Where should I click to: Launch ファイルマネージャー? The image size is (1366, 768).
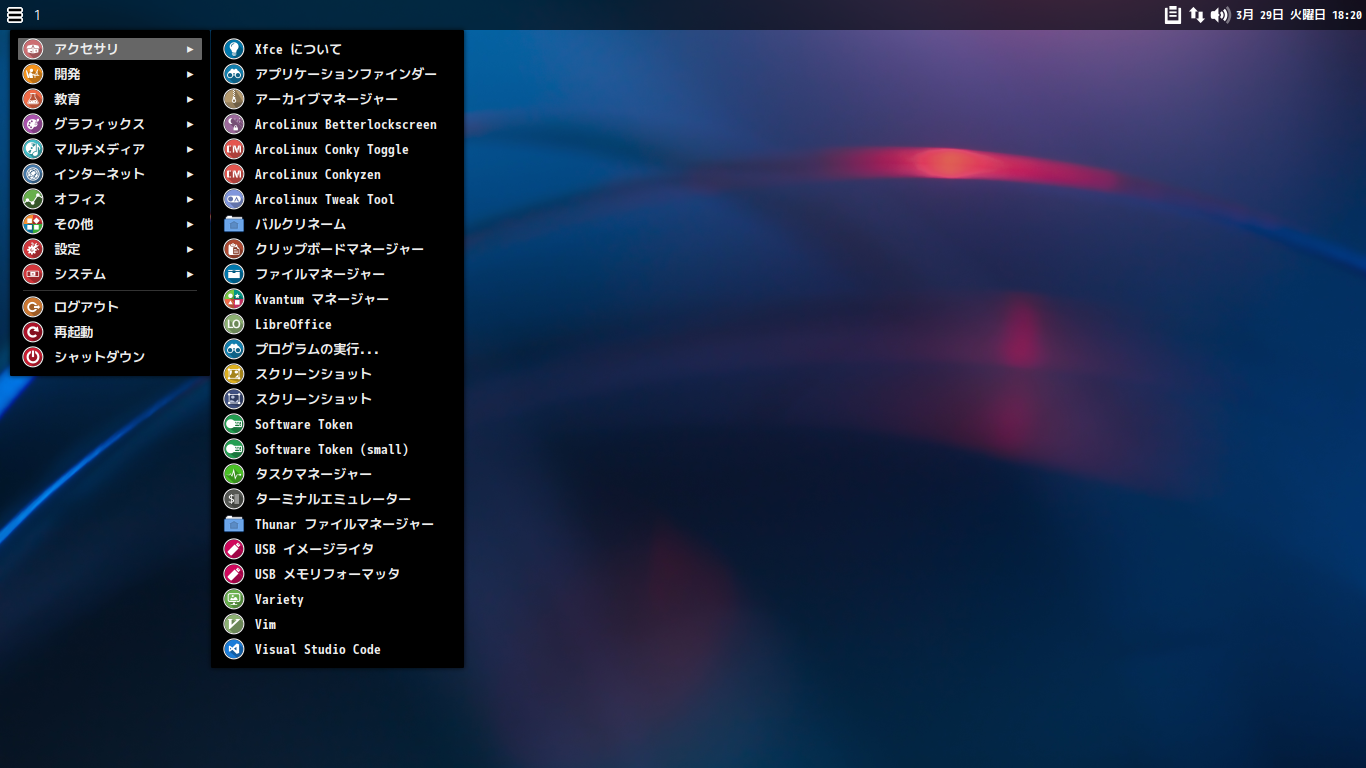click(x=337, y=274)
